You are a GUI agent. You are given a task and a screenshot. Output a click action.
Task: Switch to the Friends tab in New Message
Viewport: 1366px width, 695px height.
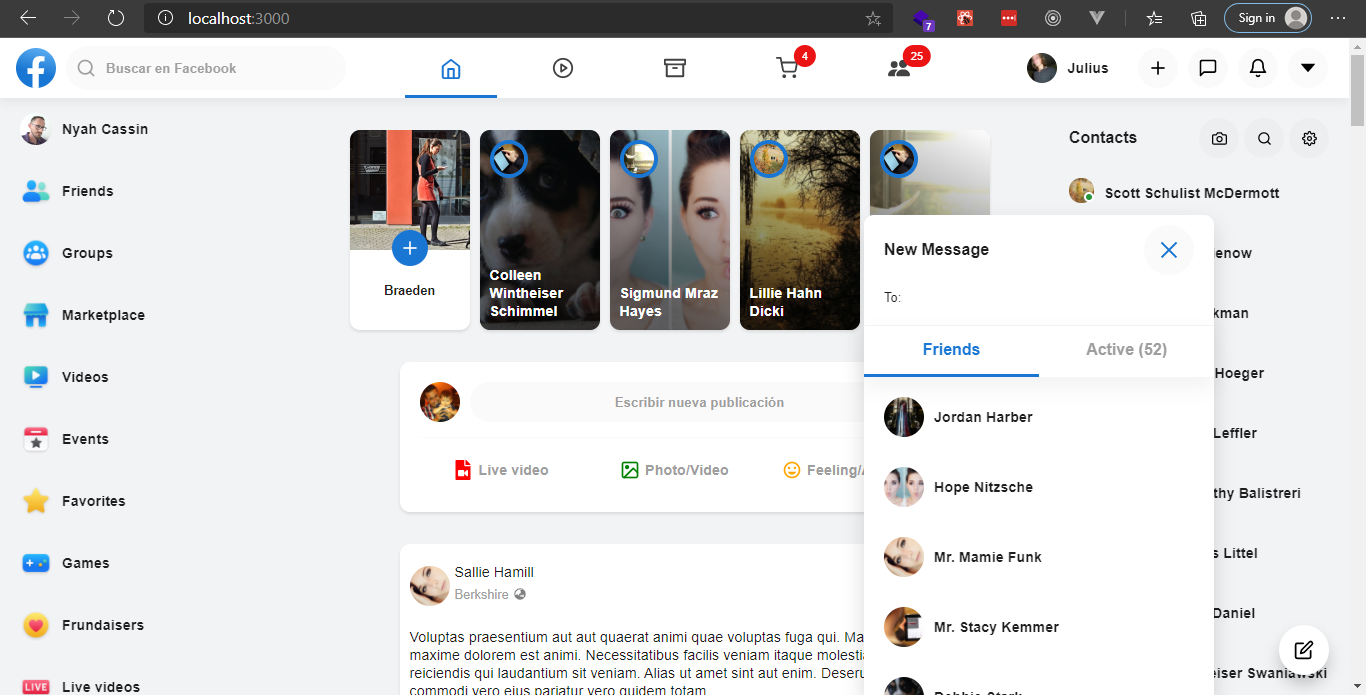951,350
